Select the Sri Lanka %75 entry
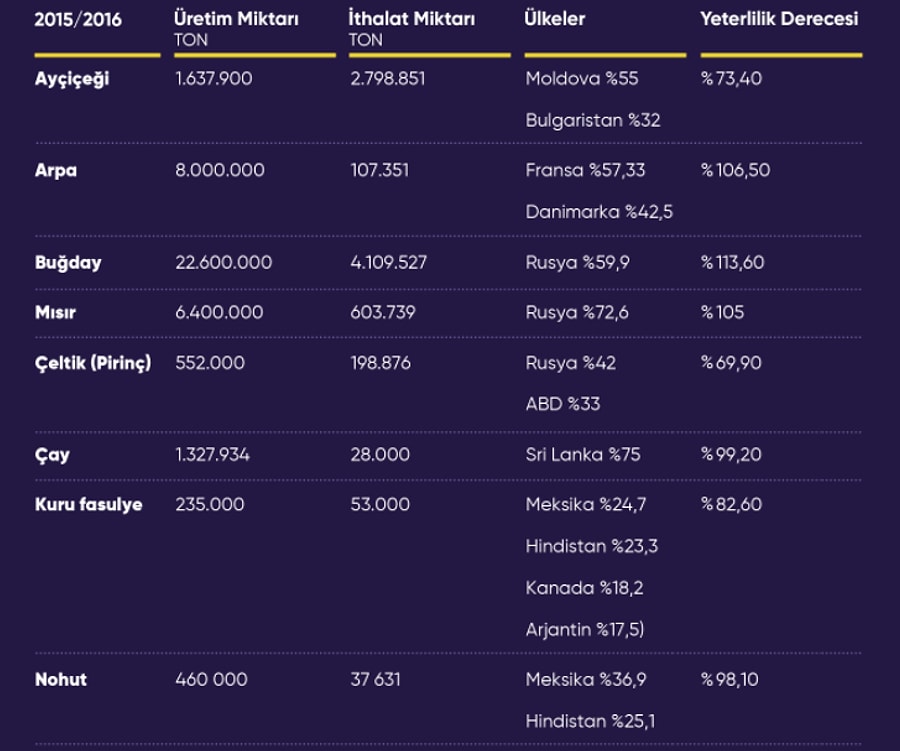Image resolution: width=900 pixels, height=751 pixels. tap(583, 455)
